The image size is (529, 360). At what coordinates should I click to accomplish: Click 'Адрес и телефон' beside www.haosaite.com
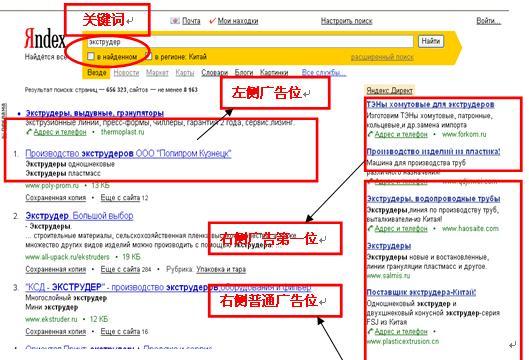[401, 228]
